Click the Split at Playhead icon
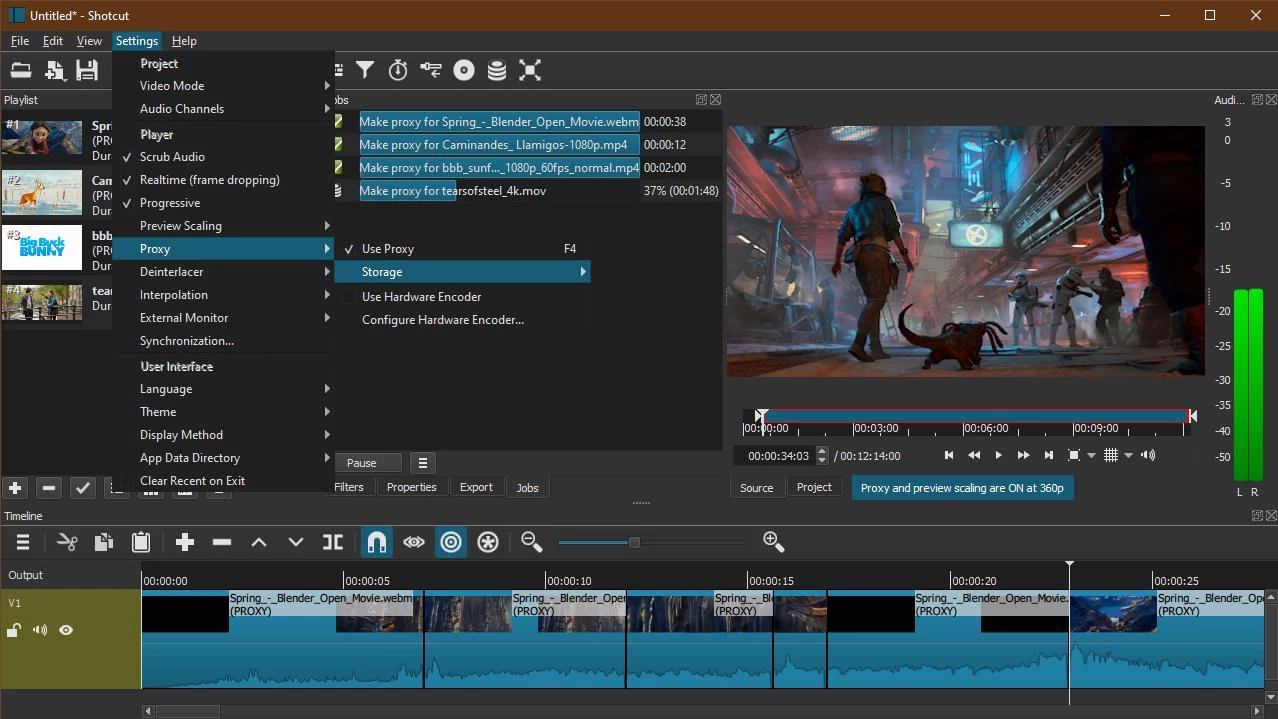The width and height of the screenshot is (1278, 719). [333, 542]
